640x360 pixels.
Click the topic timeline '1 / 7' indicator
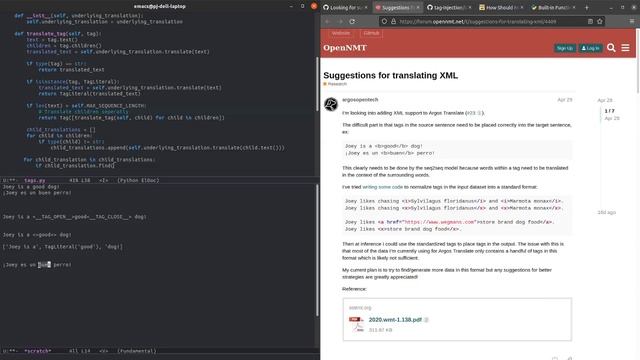pyautogui.click(x=609, y=111)
